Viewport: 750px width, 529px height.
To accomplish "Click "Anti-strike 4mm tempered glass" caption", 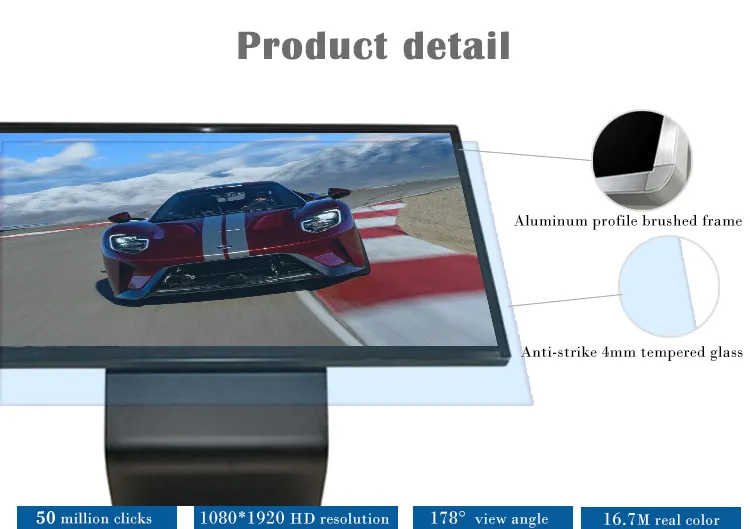I will point(632,353).
